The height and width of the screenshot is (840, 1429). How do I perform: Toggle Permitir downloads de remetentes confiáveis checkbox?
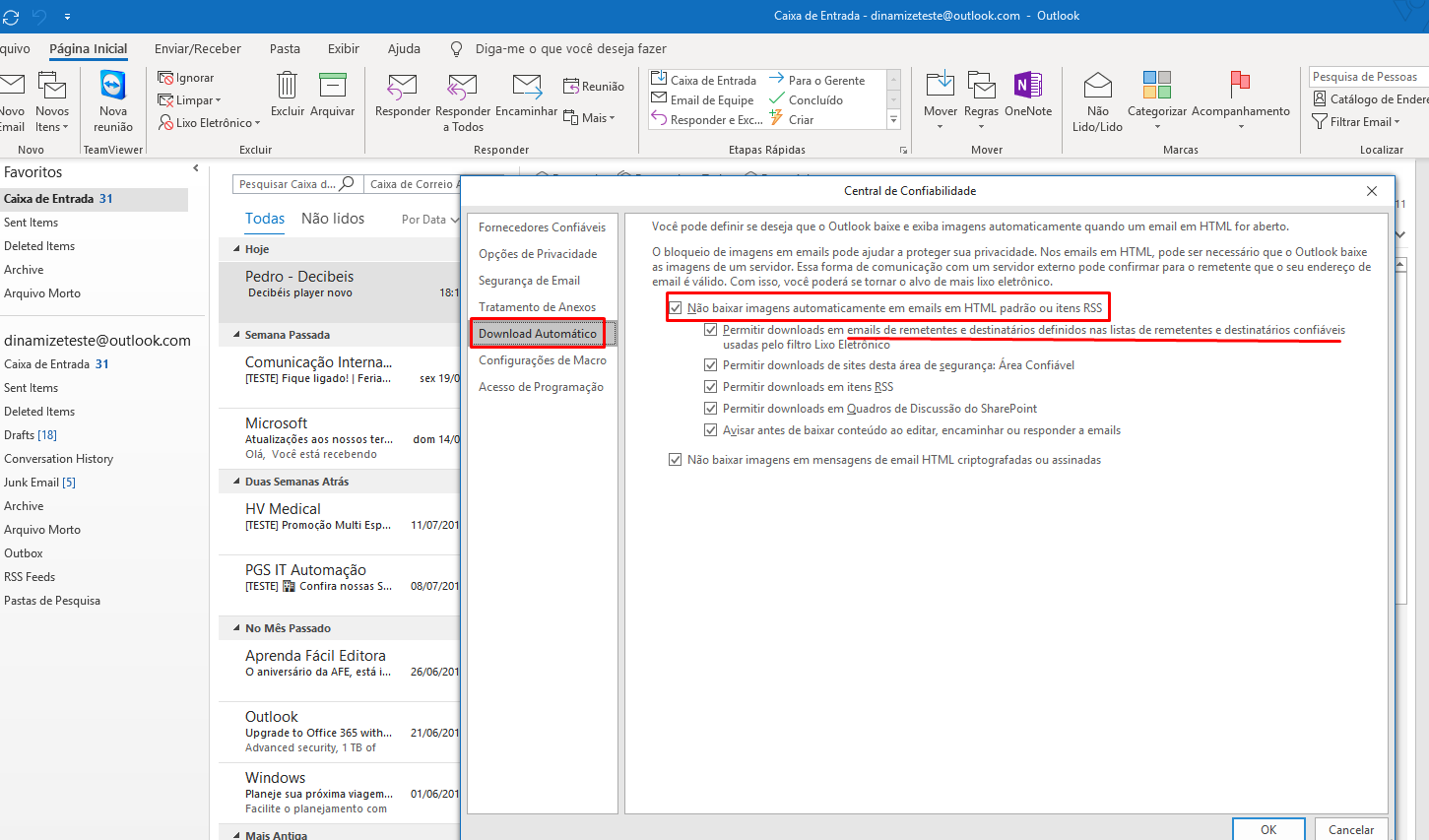[x=710, y=330]
